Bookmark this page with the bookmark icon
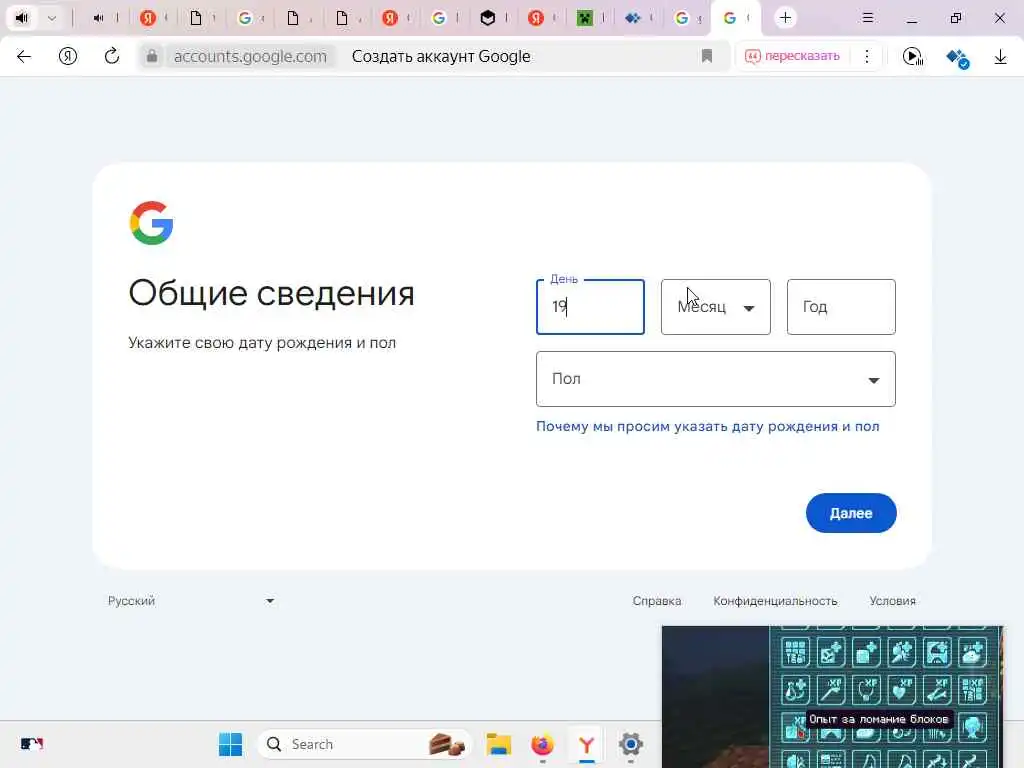The height and width of the screenshot is (768, 1024). pyautogui.click(x=707, y=57)
